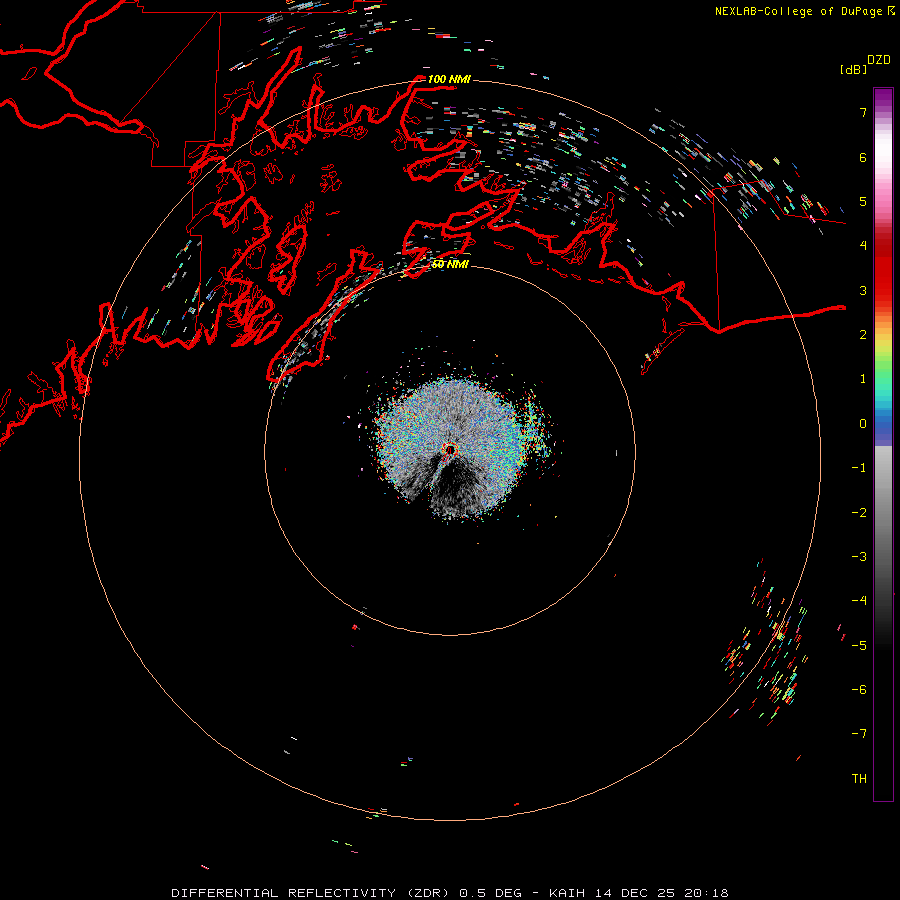The image size is (900, 900).
Task: Select the -2 value on color scale
Action: click(859, 513)
